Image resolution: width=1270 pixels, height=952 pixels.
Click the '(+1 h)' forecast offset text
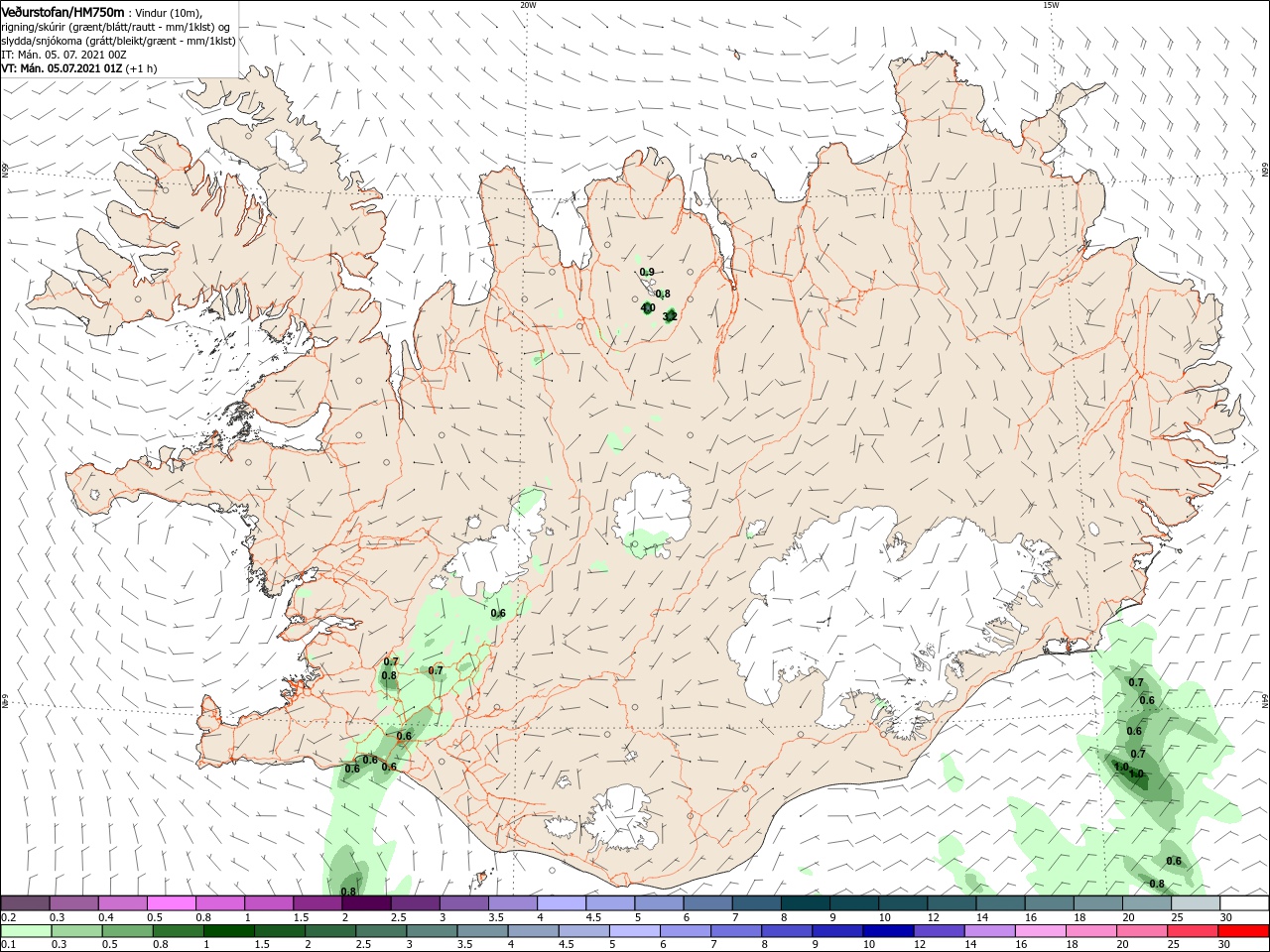[142, 68]
